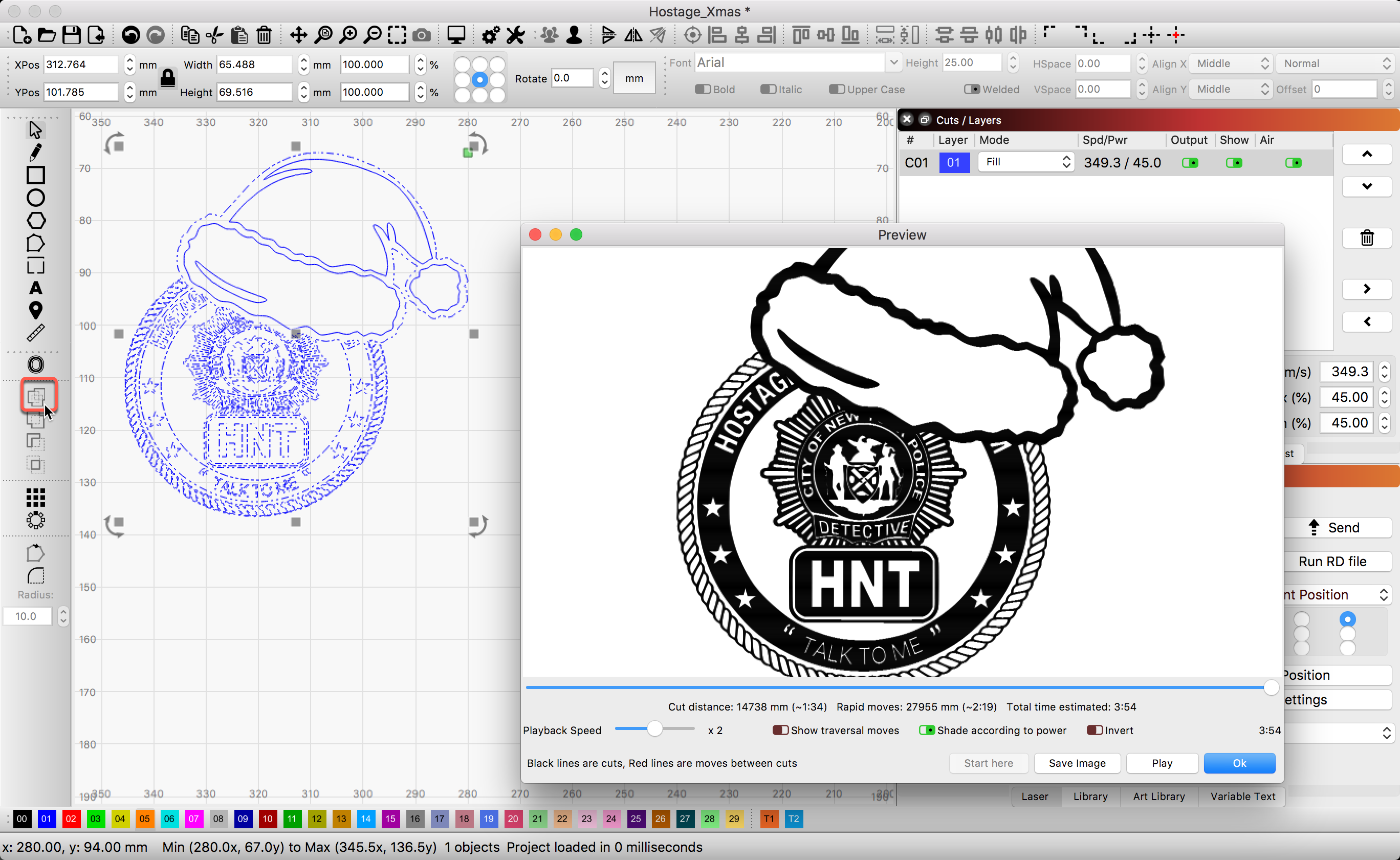Screen dimensions: 1400x860
Task: Click the Weld shapes tool
Action: 35,396
